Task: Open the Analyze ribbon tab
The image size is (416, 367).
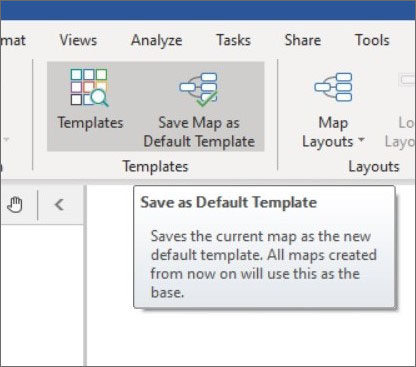Action: pyautogui.click(x=157, y=41)
